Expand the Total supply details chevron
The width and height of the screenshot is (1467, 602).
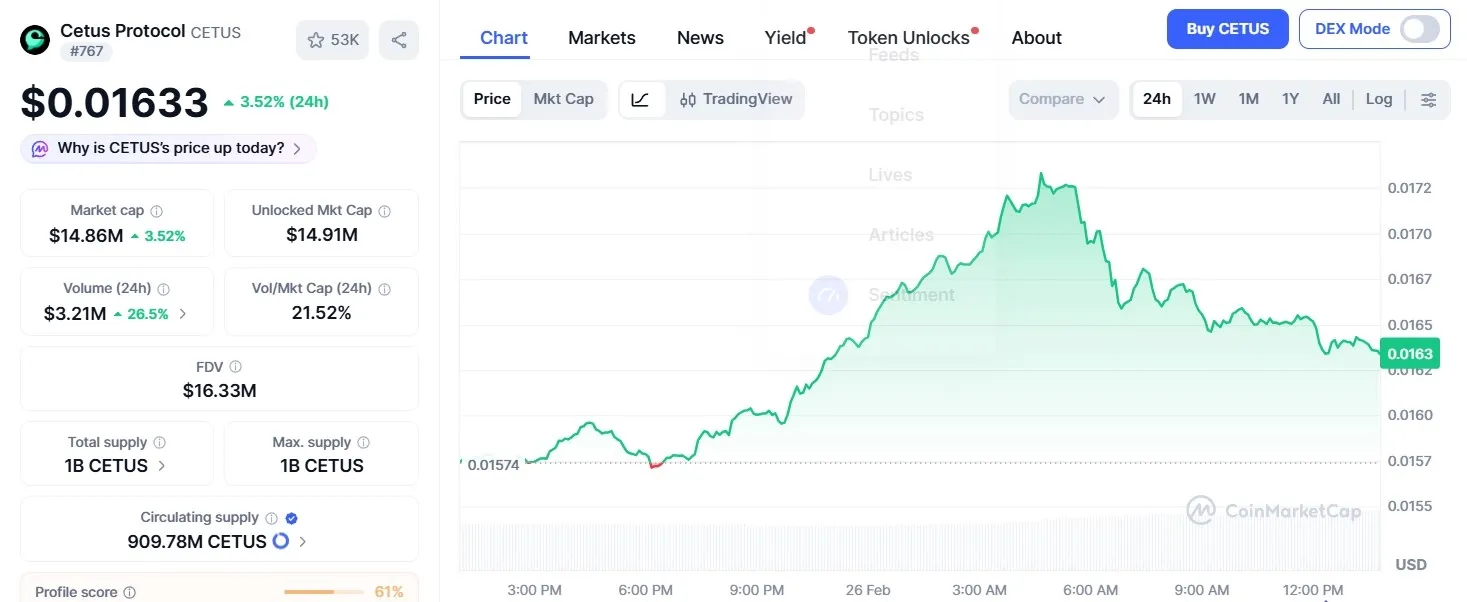coord(162,465)
